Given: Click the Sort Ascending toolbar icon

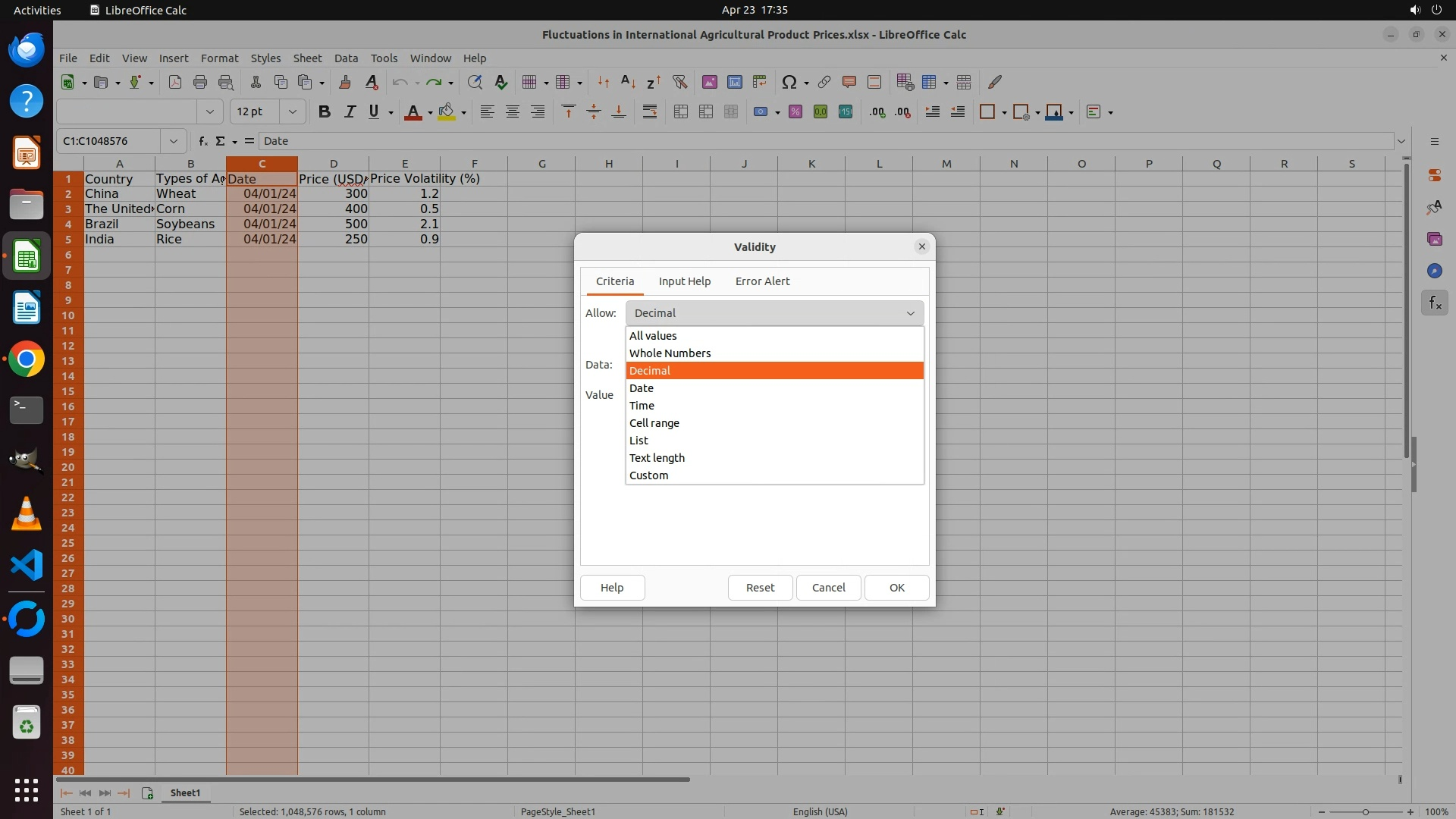Looking at the screenshot, I should (x=628, y=82).
